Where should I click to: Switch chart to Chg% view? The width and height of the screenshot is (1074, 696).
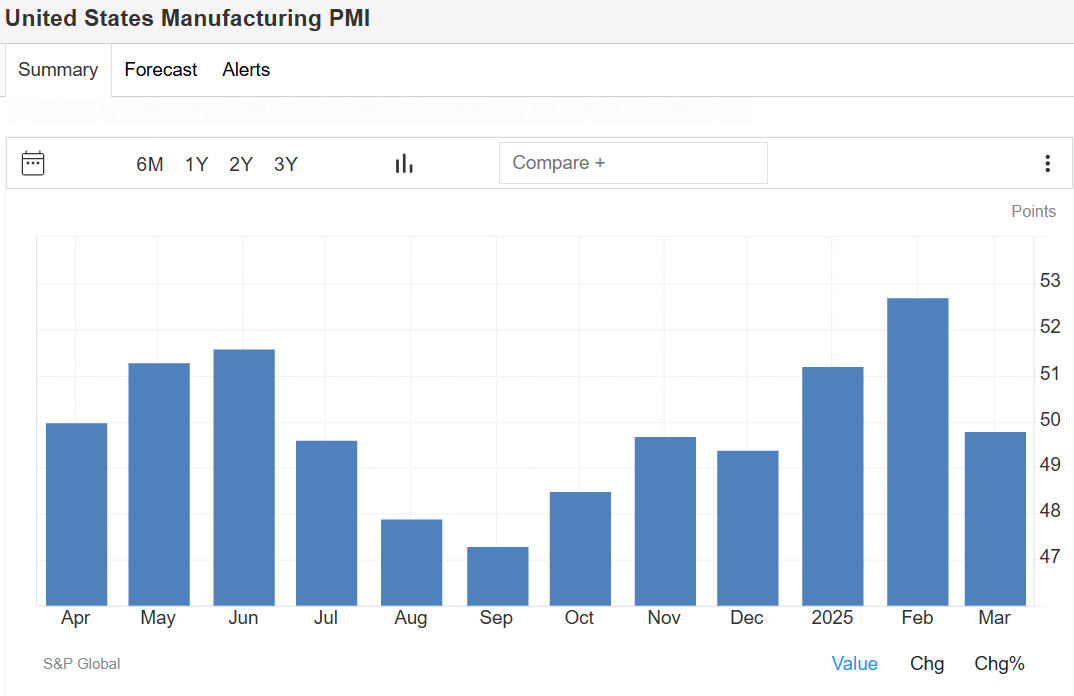(x=999, y=663)
